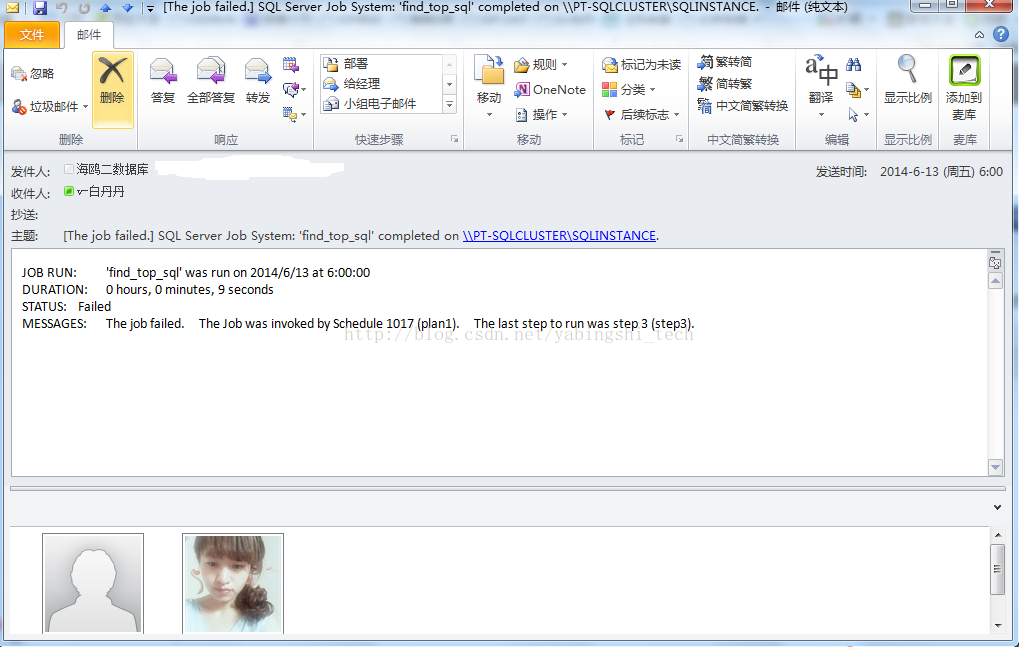Click the binoculars find icon
The height and width of the screenshot is (647, 1019).
(x=853, y=64)
